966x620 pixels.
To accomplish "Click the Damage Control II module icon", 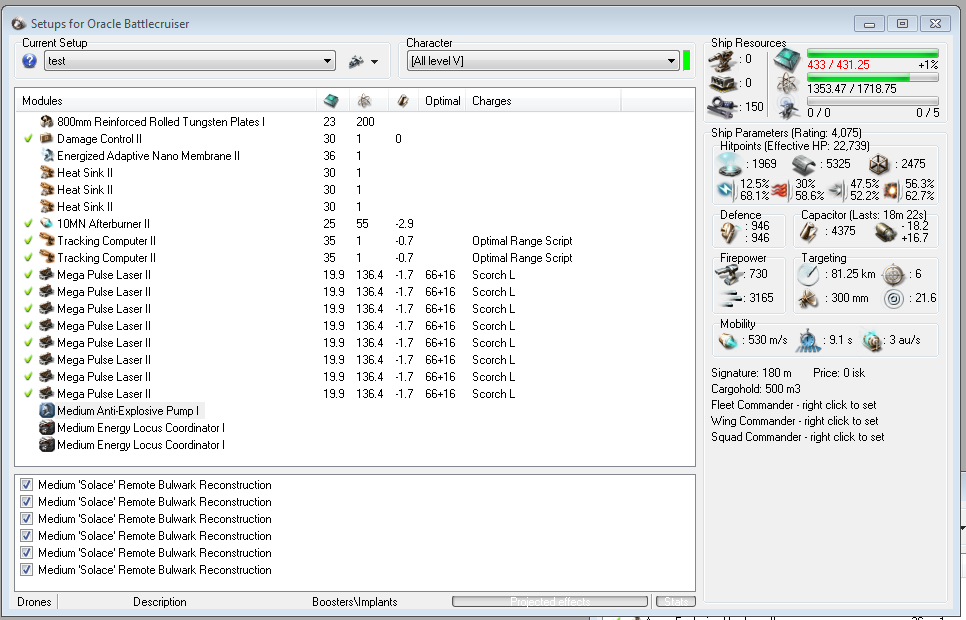I will (x=47, y=139).
